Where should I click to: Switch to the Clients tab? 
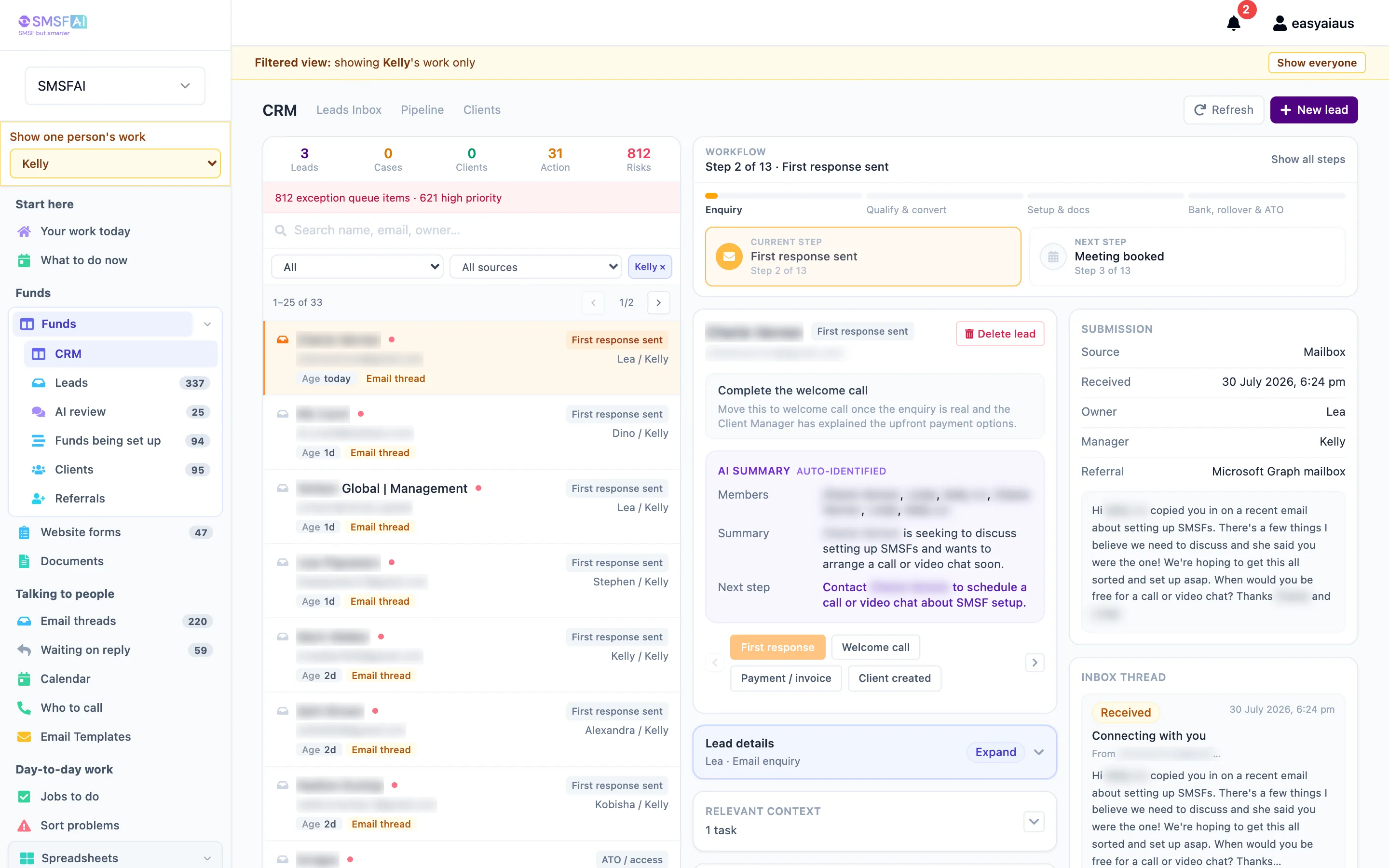pos(481,109)
